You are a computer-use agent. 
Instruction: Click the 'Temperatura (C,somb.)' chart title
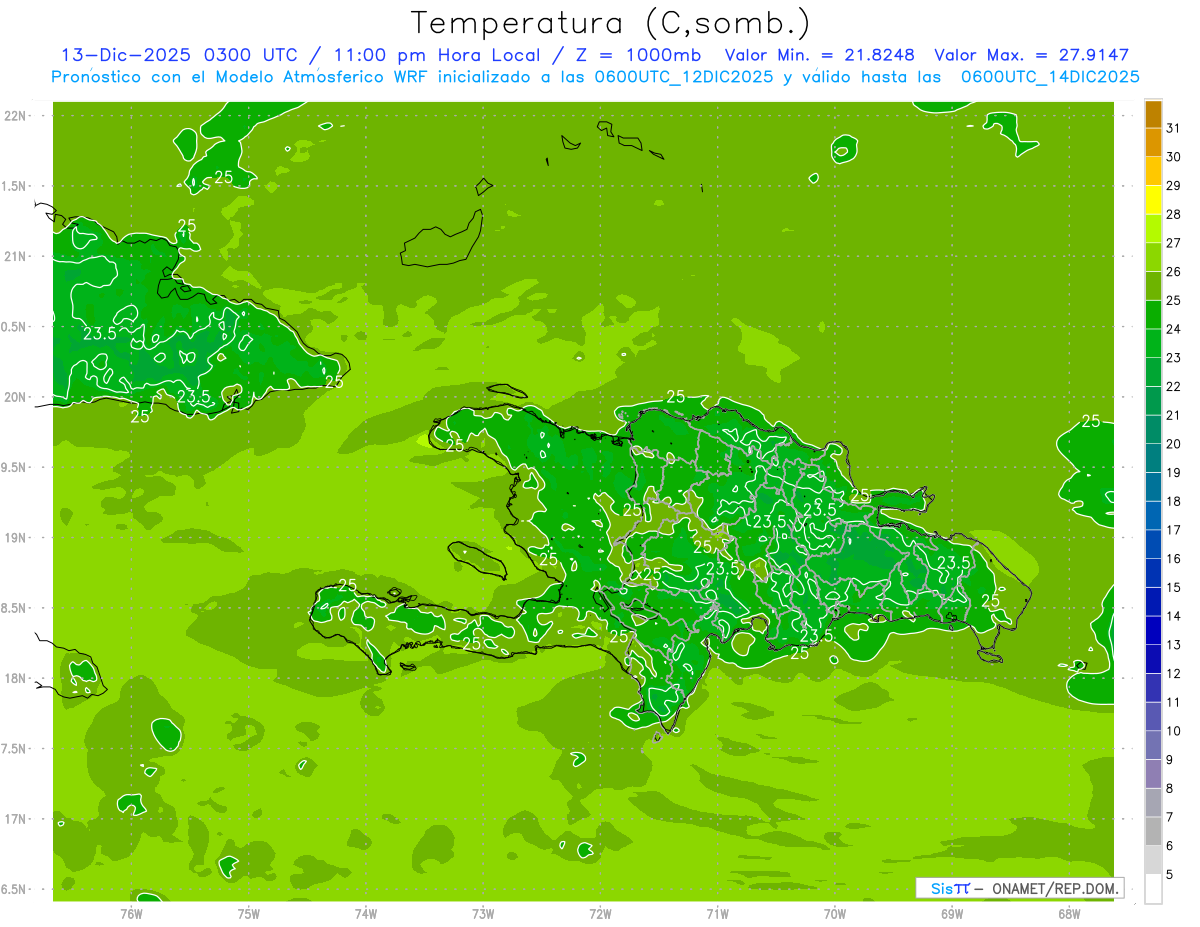coord(610,23)
